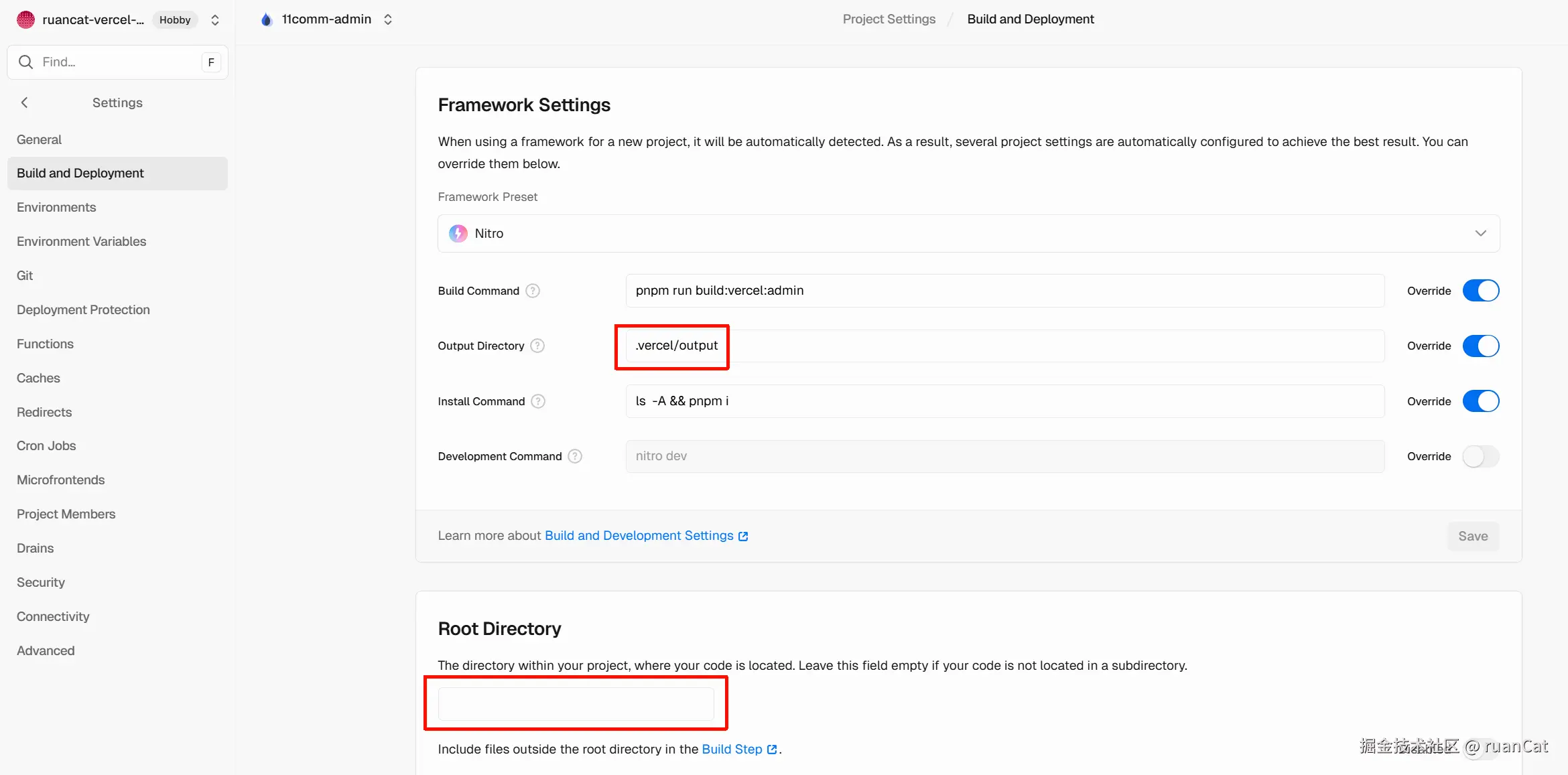Click the search magnifier icon

click(26, 62)
